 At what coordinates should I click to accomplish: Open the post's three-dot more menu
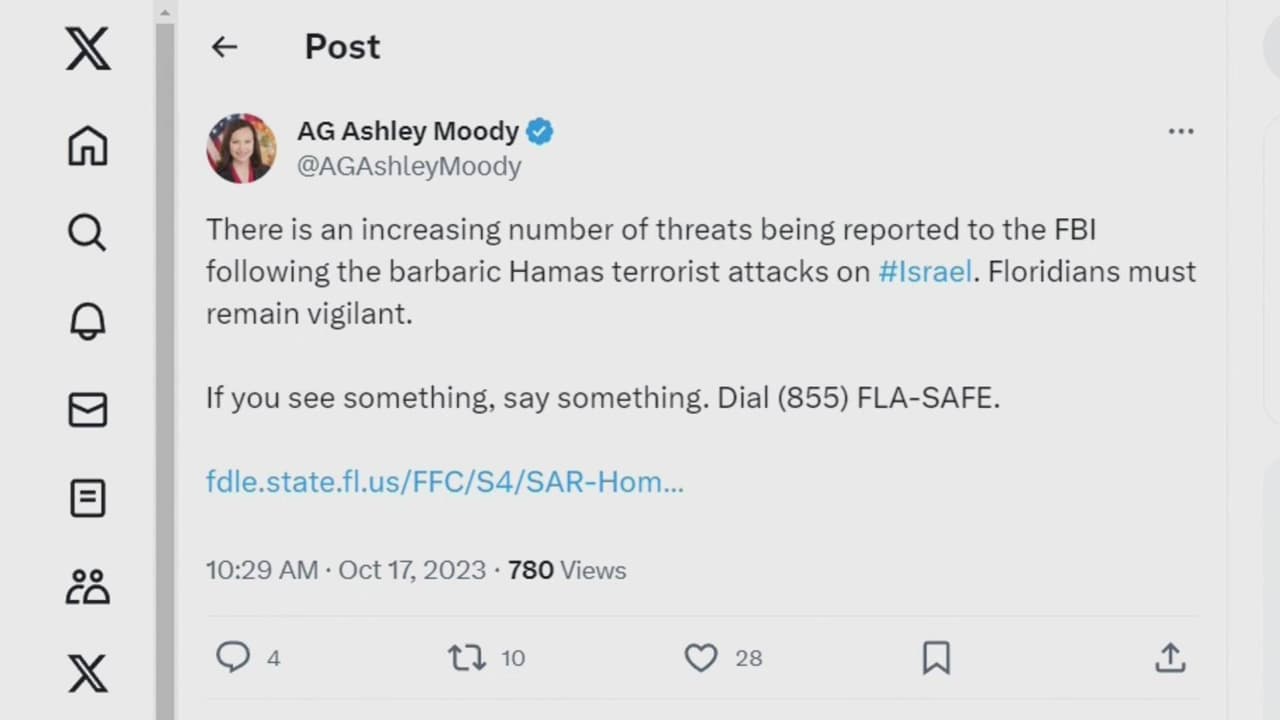[1181, 132]
